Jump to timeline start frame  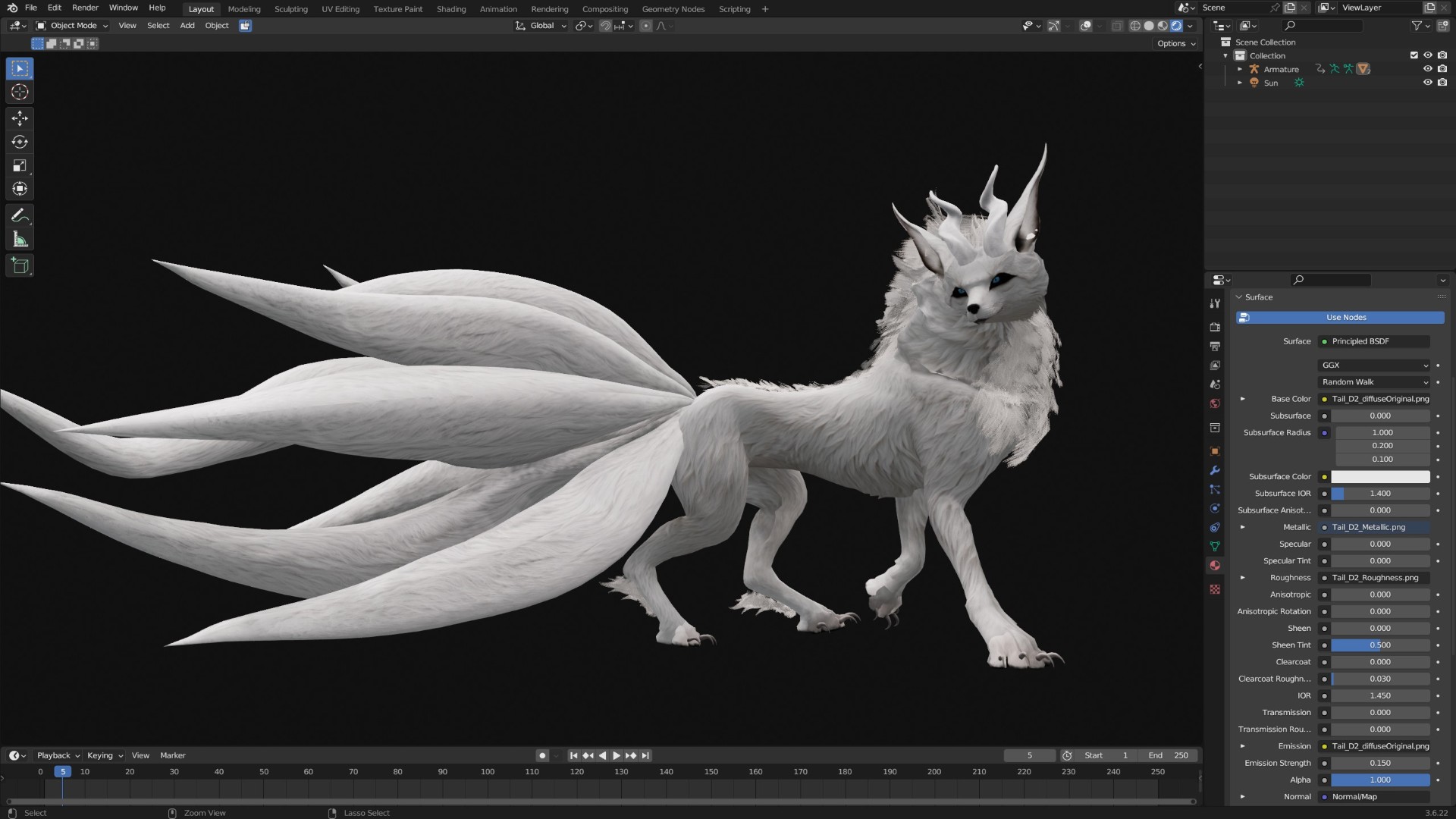[x=573, y=756]
